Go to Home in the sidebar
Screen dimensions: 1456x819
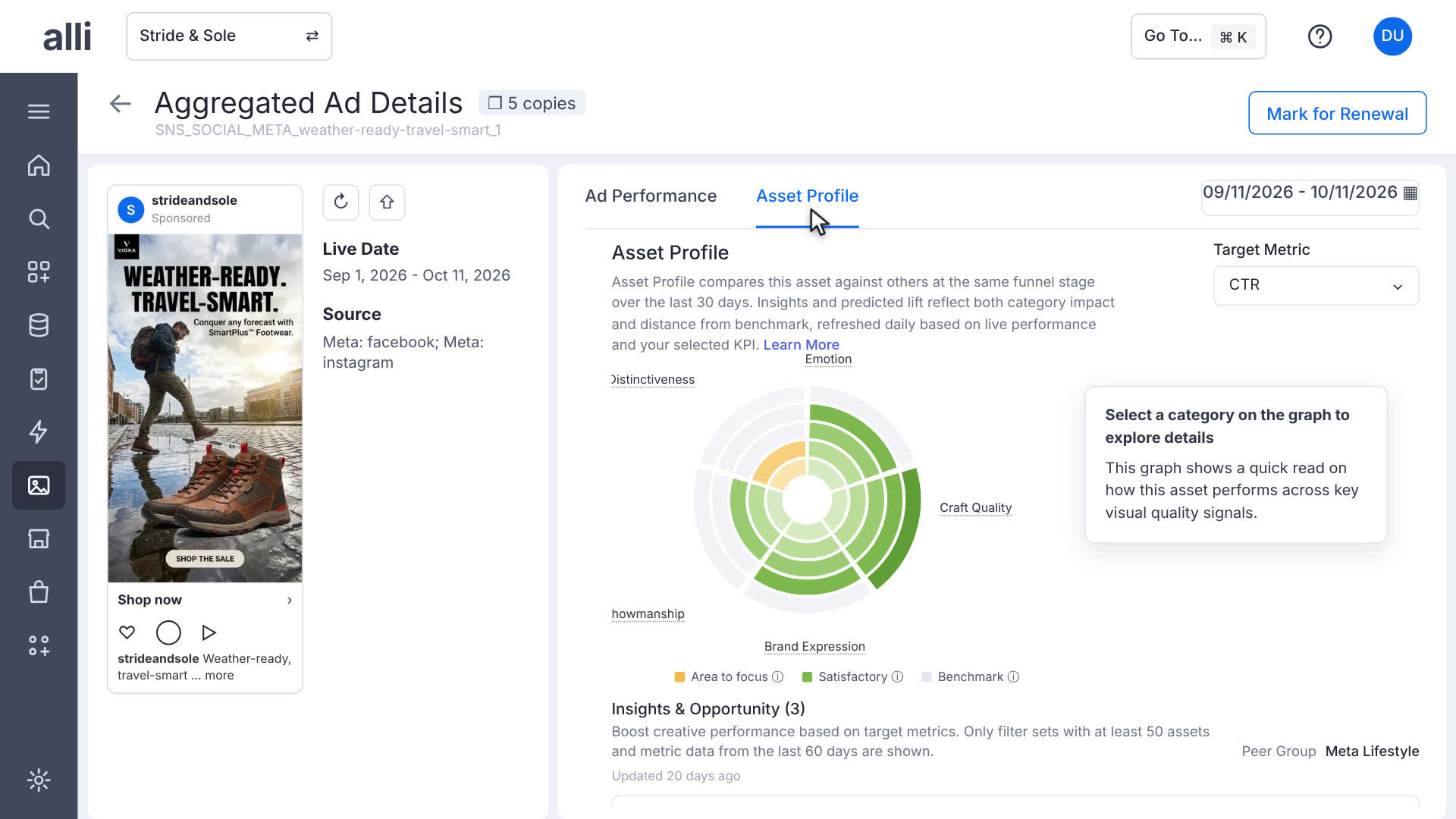point(39,165)
